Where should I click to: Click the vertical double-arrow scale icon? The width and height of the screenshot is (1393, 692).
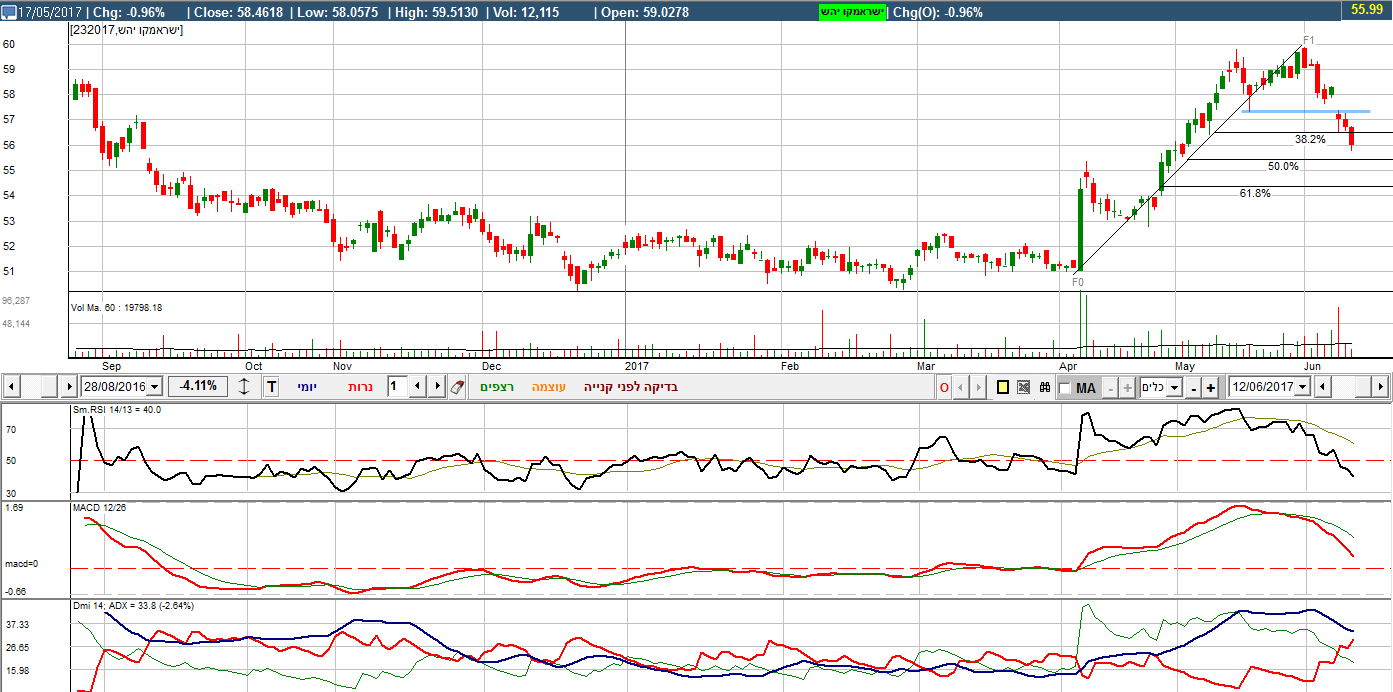point(244,387)
